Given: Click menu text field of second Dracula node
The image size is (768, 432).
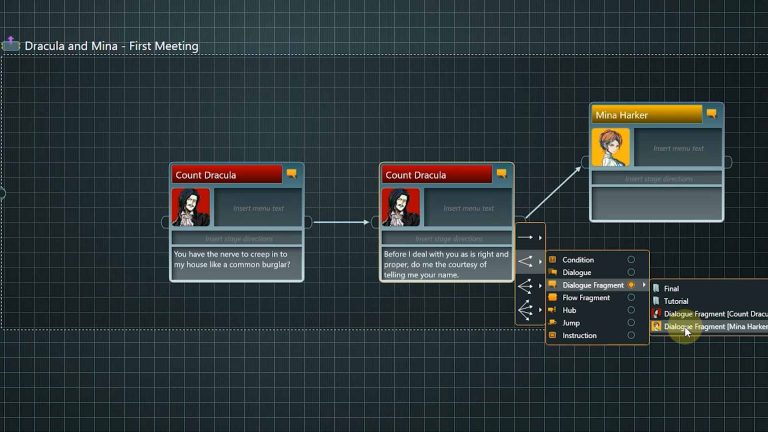Looking at the screenshot, I should (468, 208).
